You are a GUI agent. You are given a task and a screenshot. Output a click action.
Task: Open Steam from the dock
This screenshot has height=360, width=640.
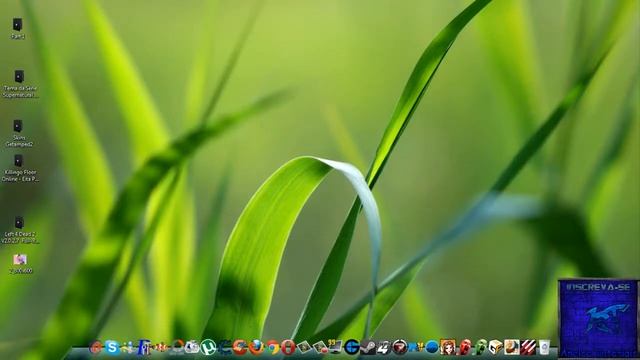click(x=369, y=347)
